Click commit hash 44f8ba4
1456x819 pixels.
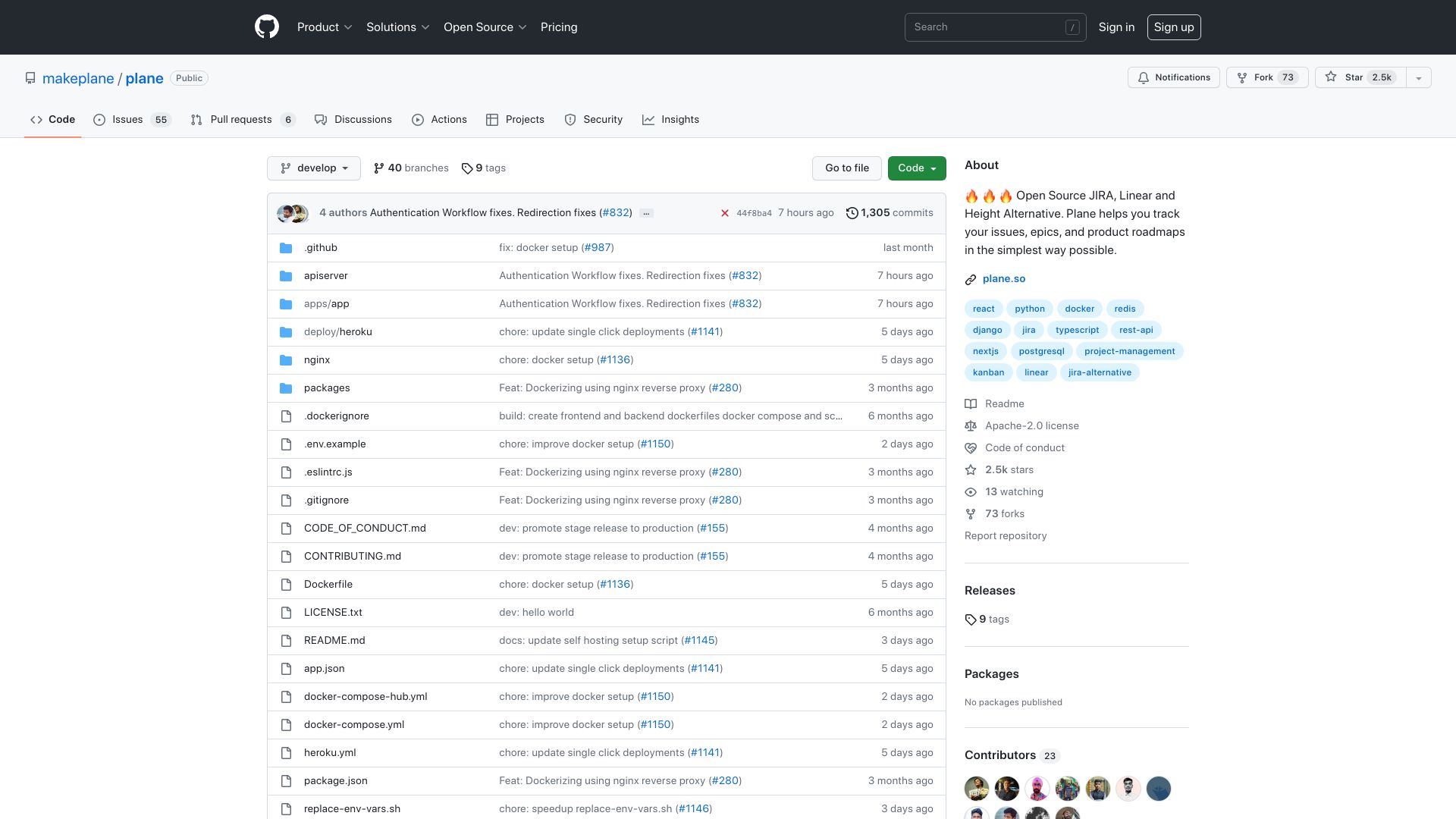(x=754, y=214)
